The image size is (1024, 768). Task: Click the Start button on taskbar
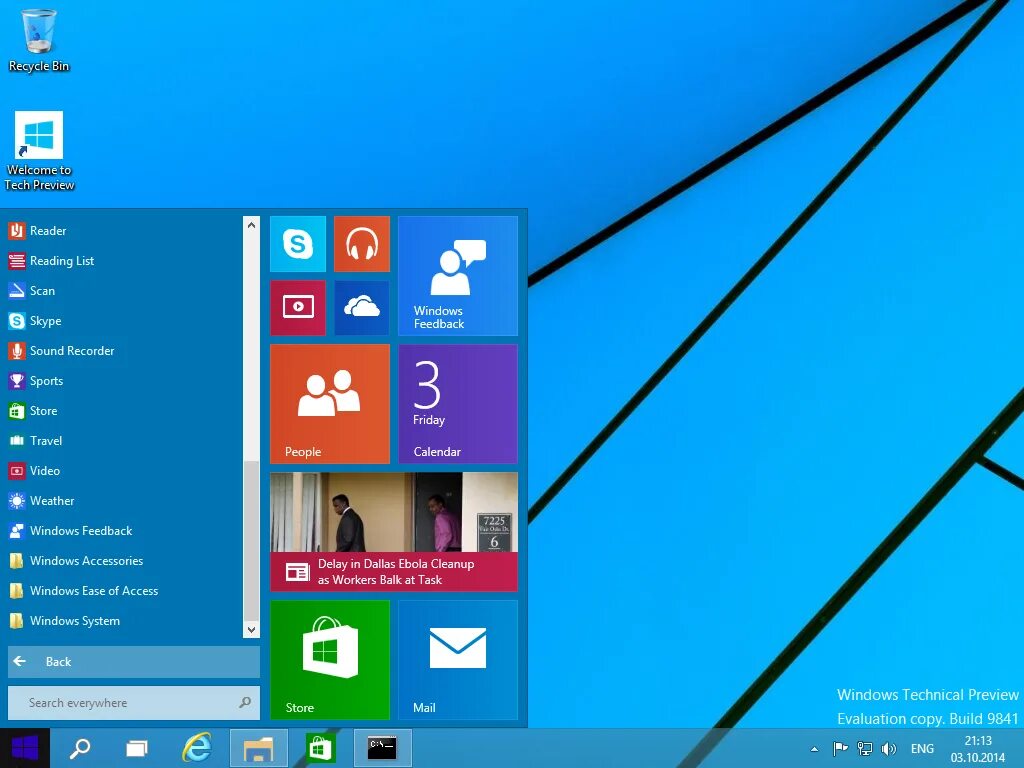(x=25, y=748)
